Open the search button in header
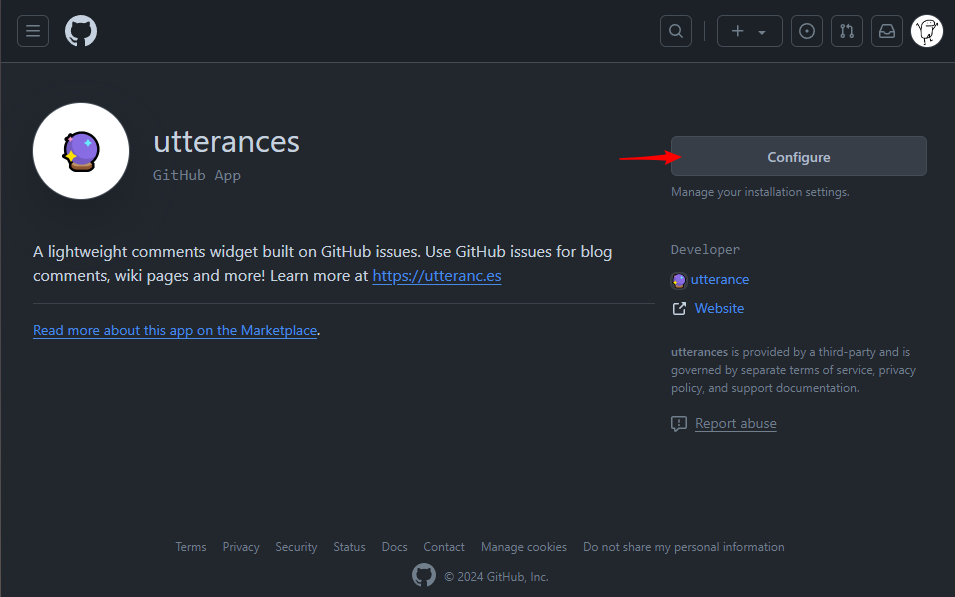The image size is (955, 597). (x=676, y=31)
